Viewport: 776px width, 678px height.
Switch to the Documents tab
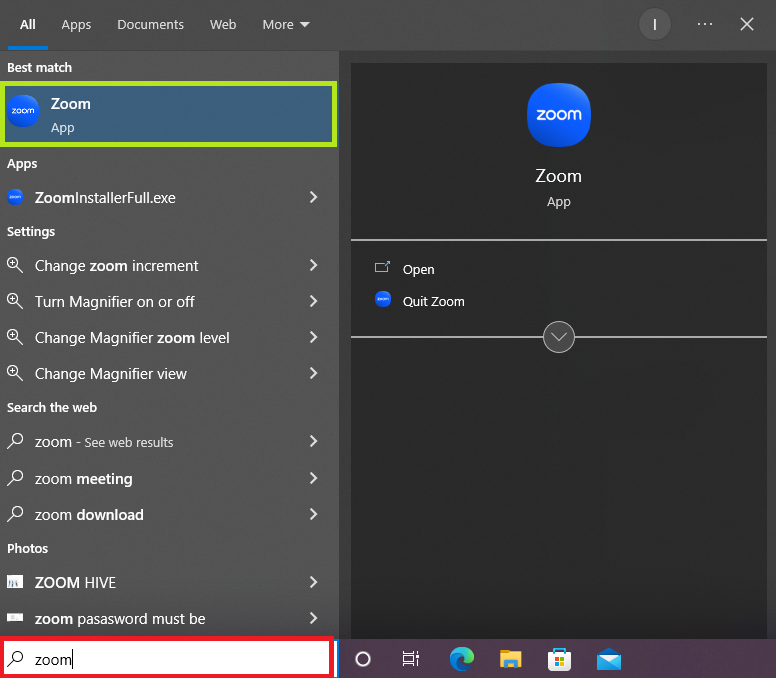pyautogui.click(x=150, y=24)
